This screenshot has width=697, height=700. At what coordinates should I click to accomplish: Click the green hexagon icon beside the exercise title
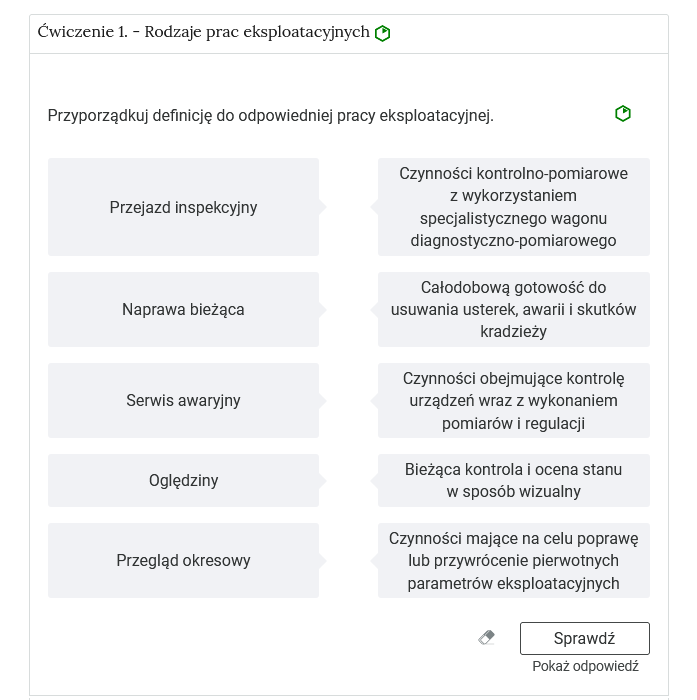point(382,33)
